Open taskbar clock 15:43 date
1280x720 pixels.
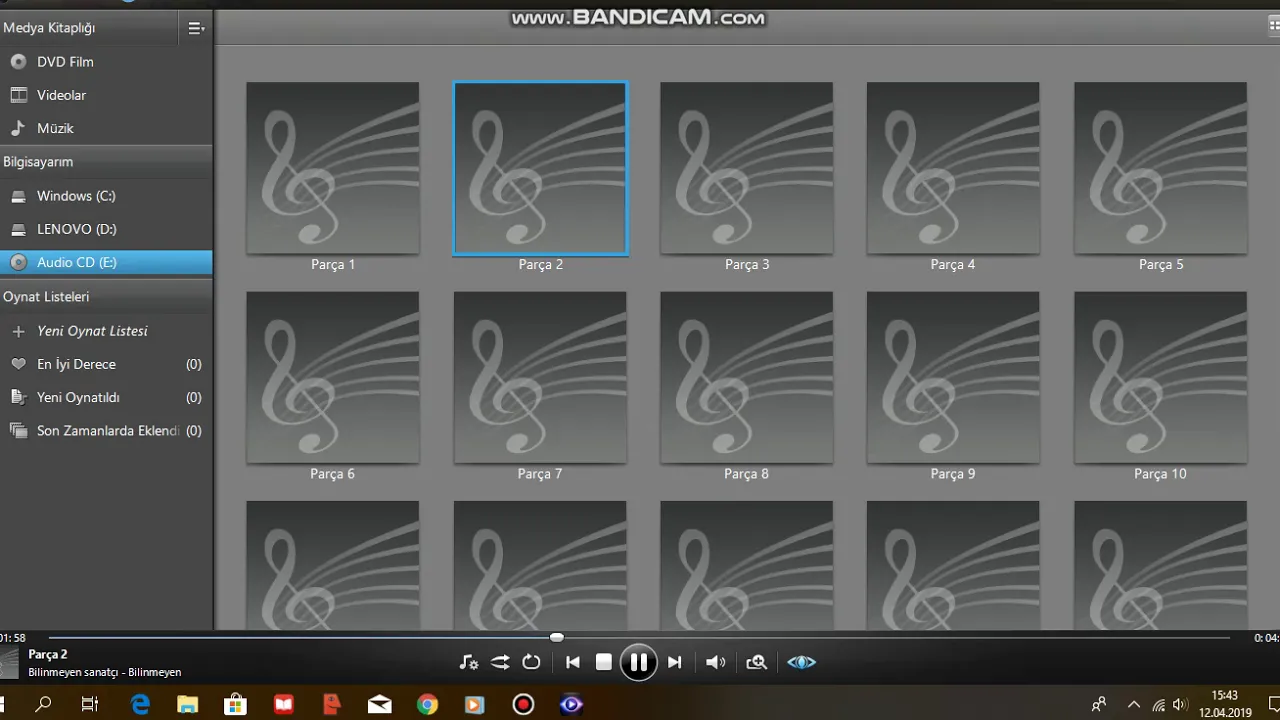tap(1225, 704)
